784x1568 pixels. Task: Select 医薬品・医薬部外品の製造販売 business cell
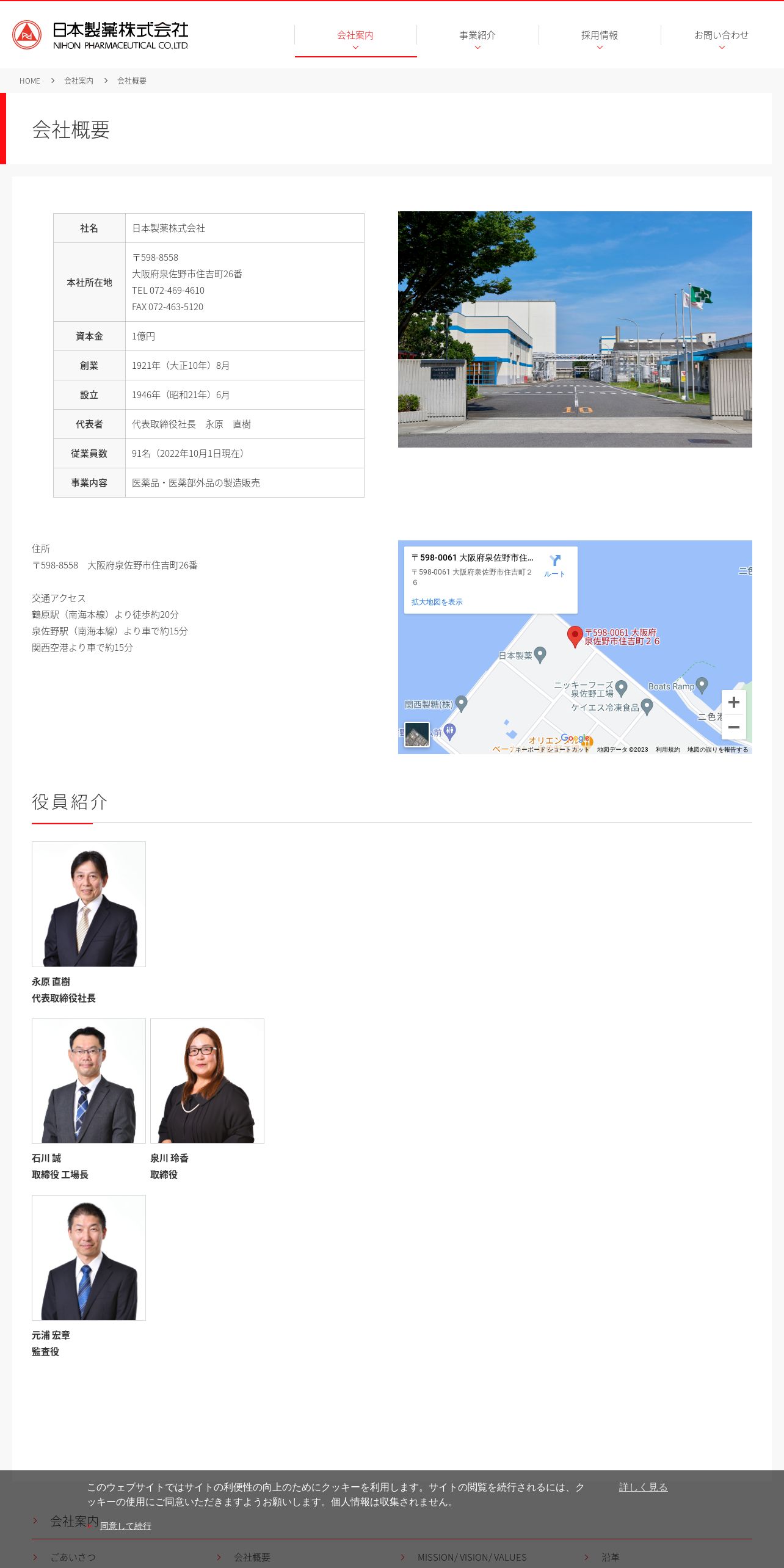[245, 483]
